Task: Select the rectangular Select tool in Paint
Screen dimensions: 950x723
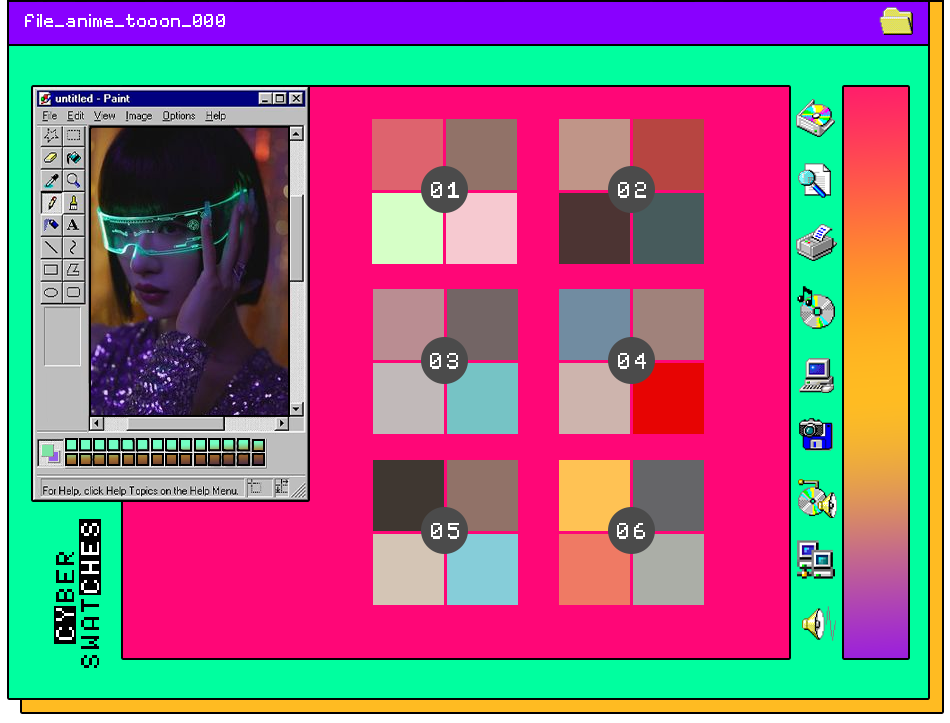Action: tap(73, 135)
